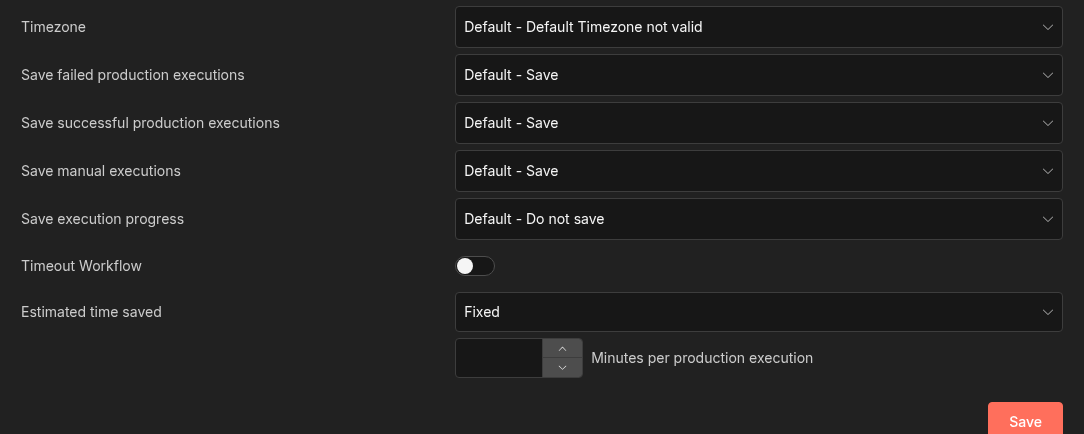The height and width of the screenshot is (434, 1084).
Task: Open the Save execution progress dropdown
Action: (x=758, y=219)
